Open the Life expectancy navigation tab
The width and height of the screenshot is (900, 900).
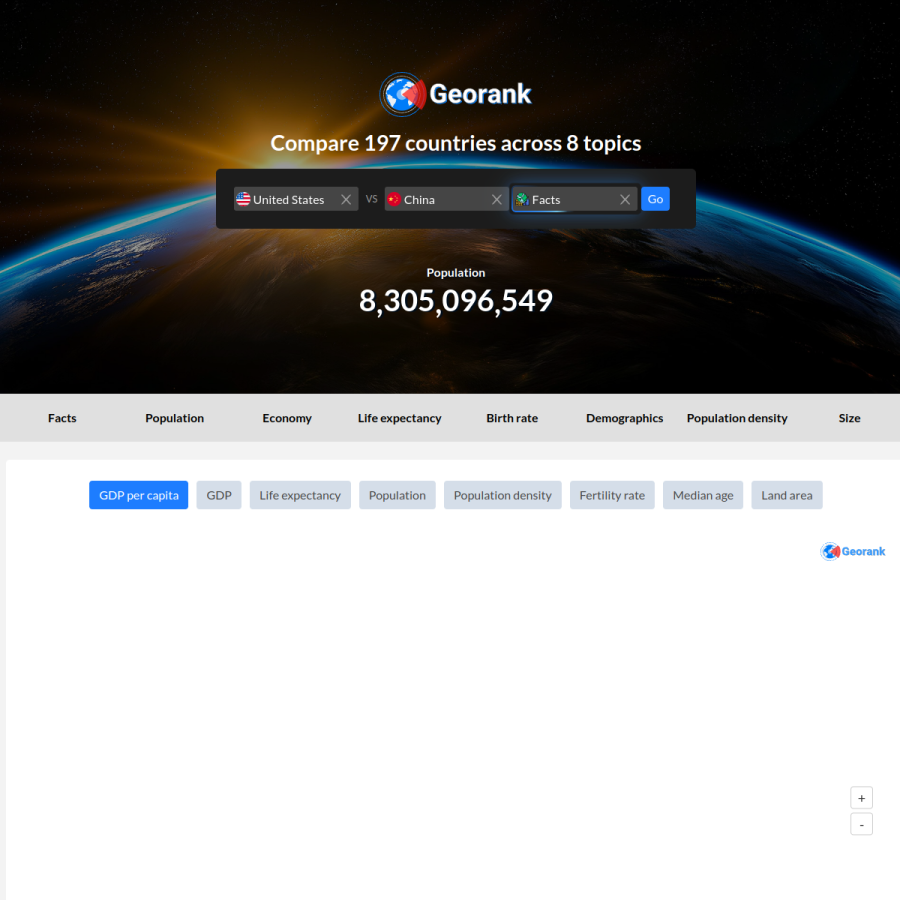(399, 418)
